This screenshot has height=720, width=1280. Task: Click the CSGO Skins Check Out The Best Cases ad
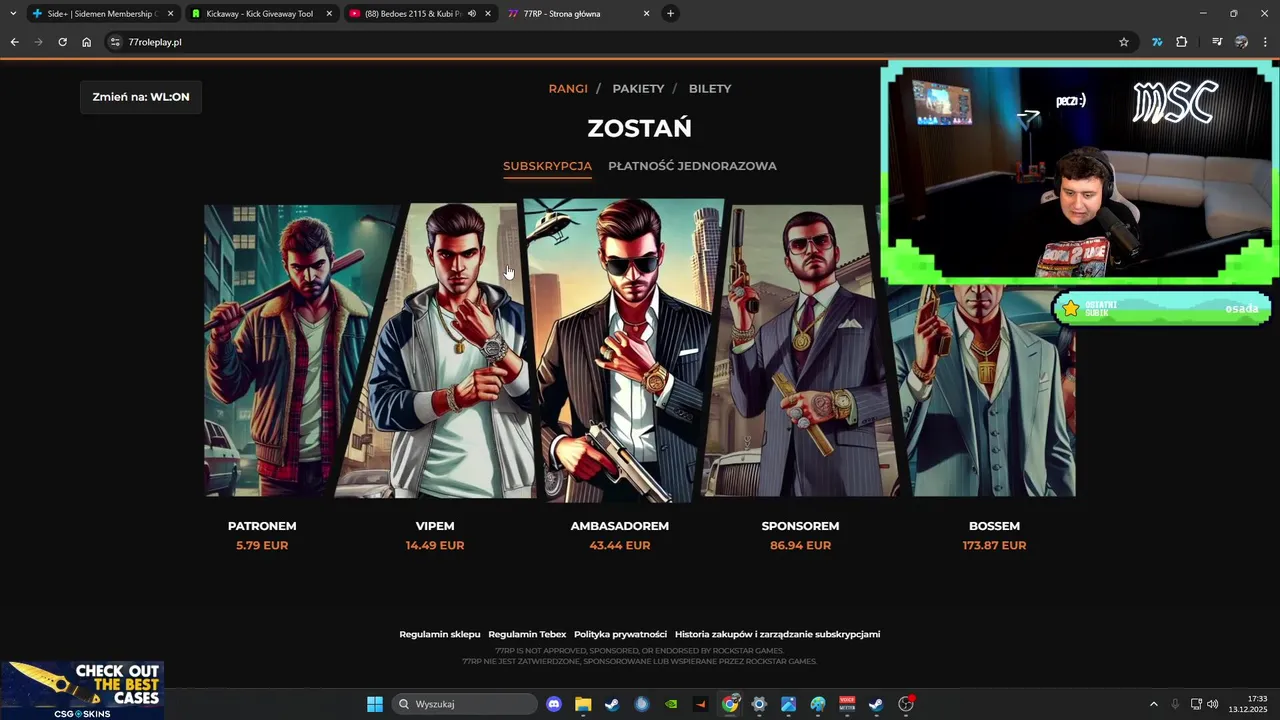82,690
